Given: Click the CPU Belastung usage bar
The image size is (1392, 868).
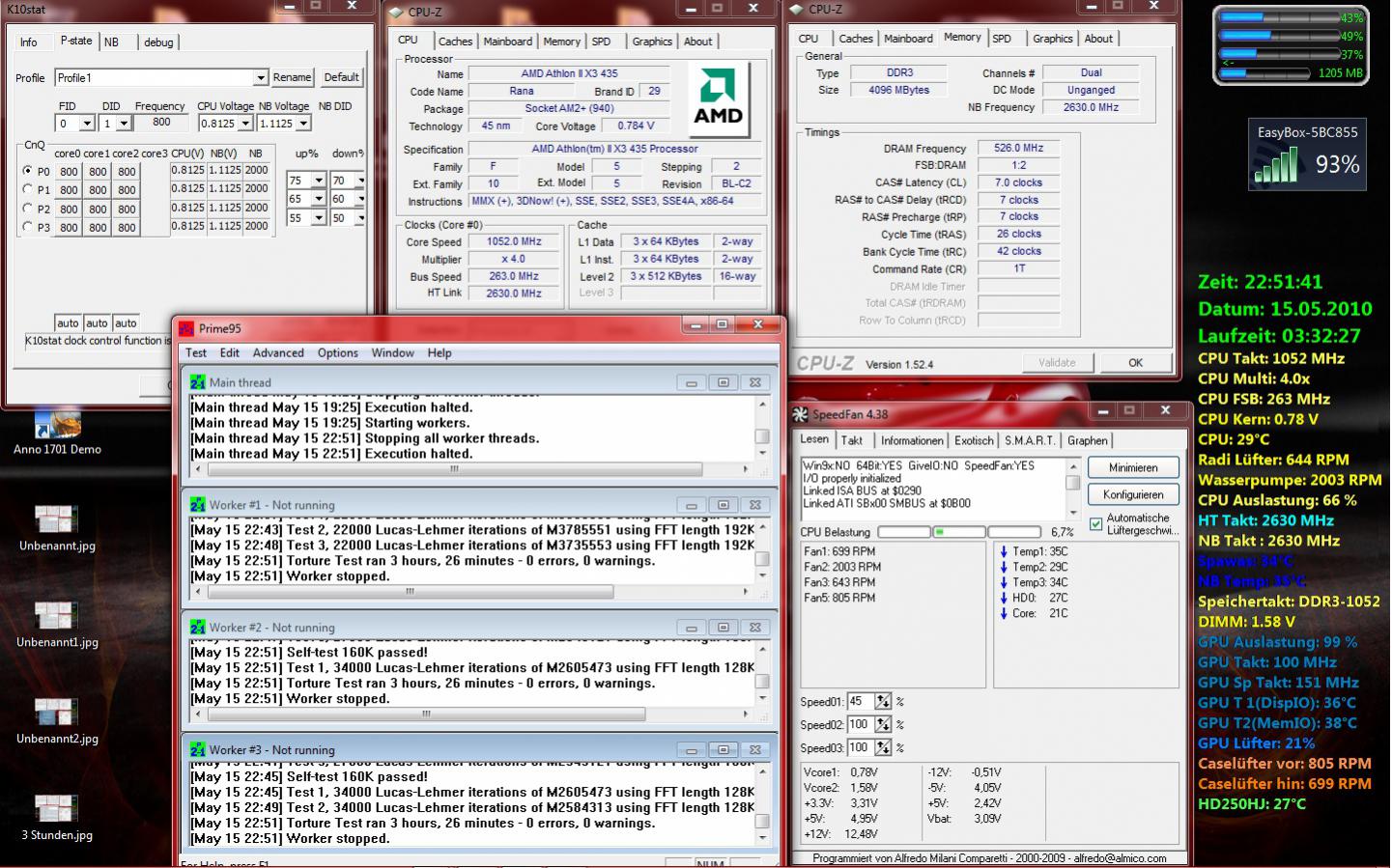Looking at the screenshot, I should [x=958, y=532].
